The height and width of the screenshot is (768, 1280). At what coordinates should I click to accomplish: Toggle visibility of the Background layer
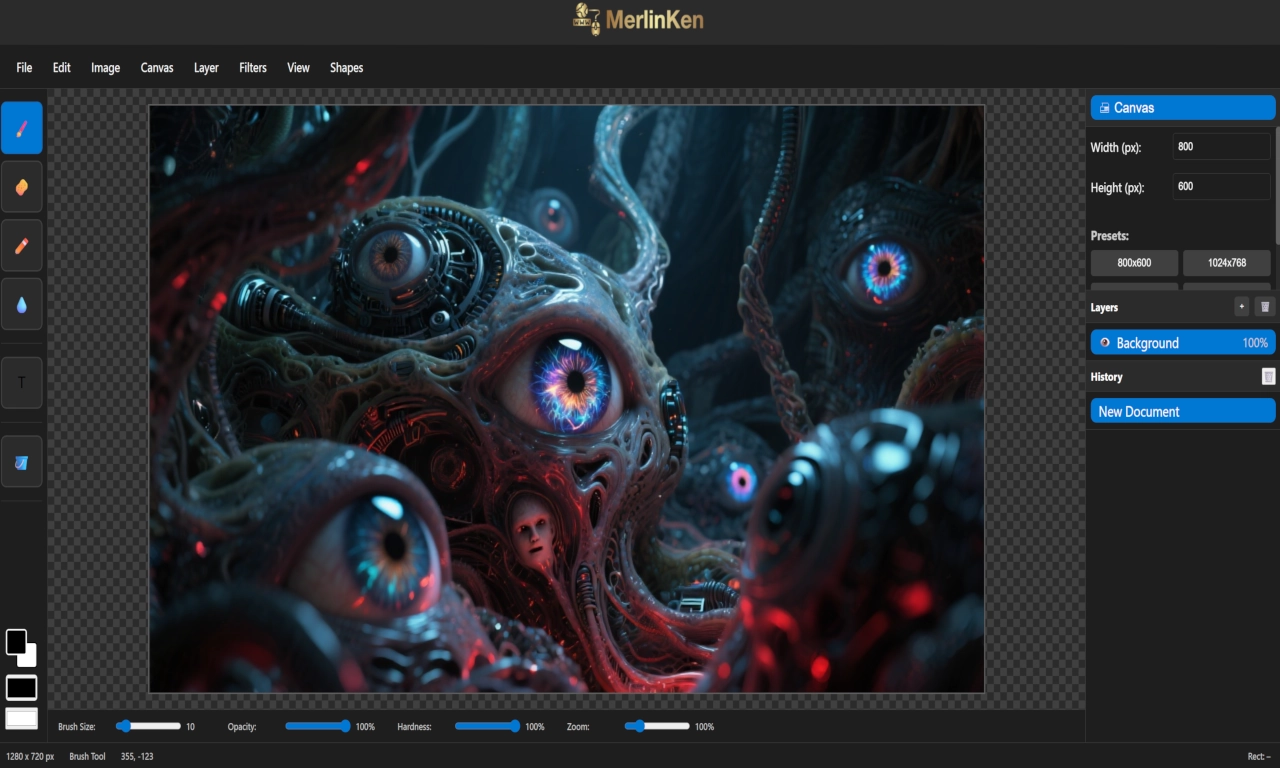click(1103, 342)
